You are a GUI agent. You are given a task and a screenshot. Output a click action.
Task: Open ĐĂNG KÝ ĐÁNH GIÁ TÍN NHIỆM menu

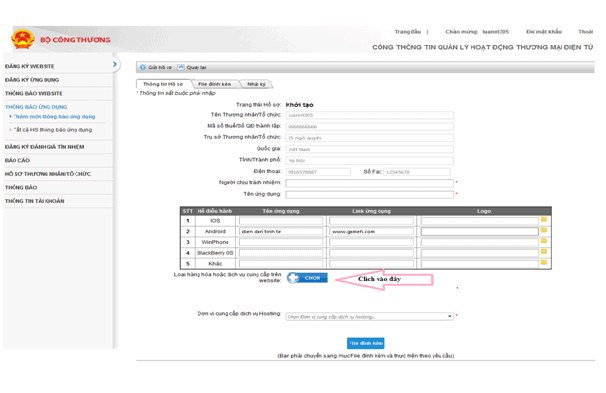pyautogui.click(x=44, y=147)
